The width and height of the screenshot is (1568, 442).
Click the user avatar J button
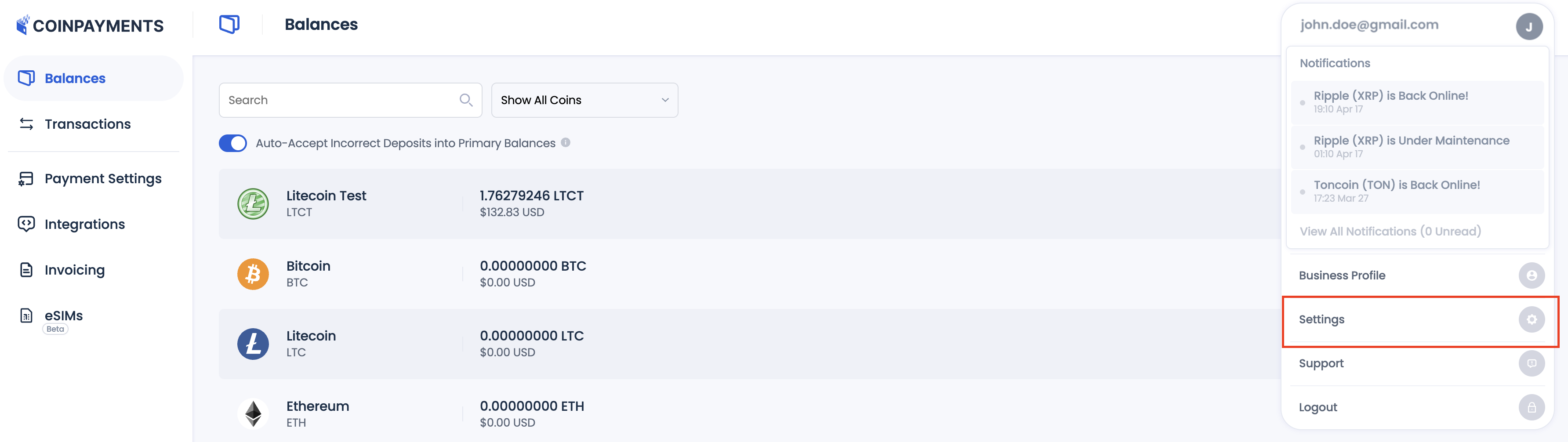1529,27
